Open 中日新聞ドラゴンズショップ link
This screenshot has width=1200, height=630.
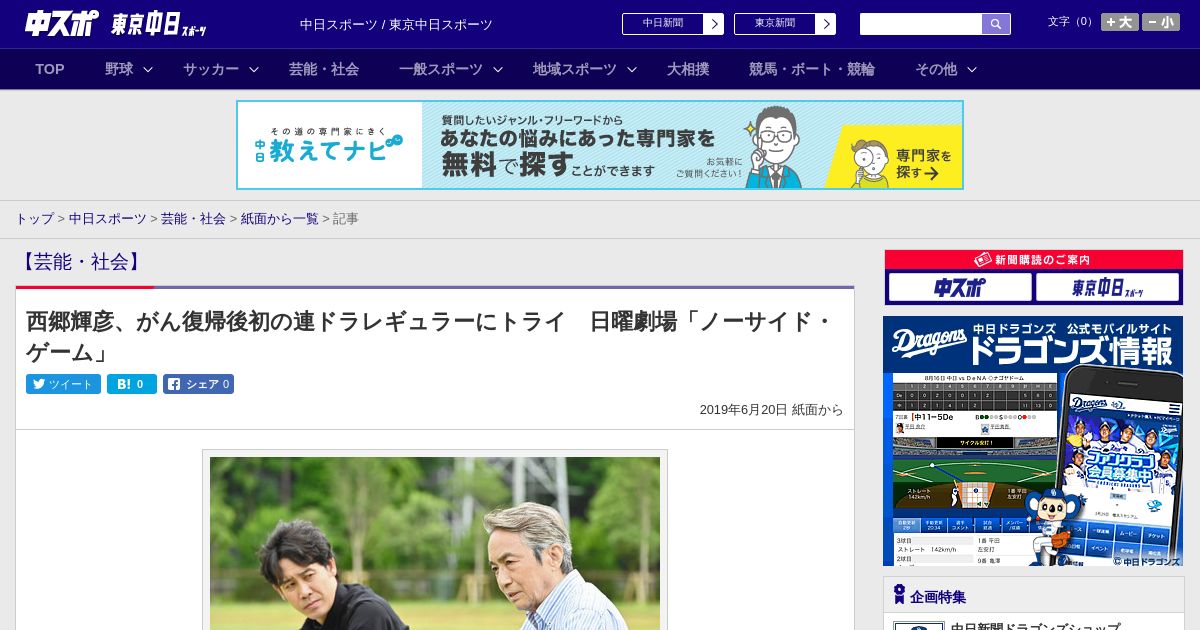coord(1035,626)
